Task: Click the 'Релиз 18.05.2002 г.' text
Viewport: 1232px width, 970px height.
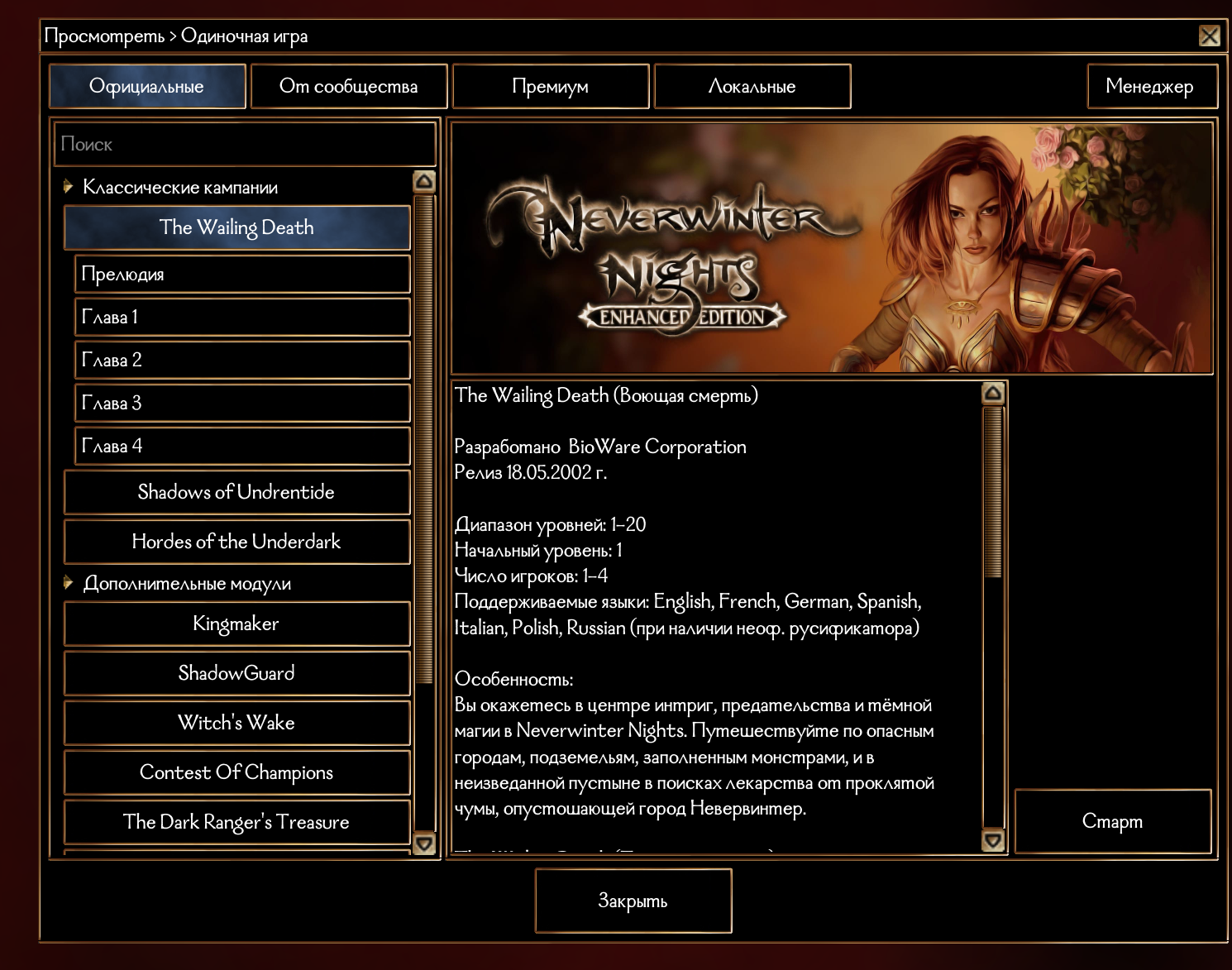Action: [x=531, y=473]
